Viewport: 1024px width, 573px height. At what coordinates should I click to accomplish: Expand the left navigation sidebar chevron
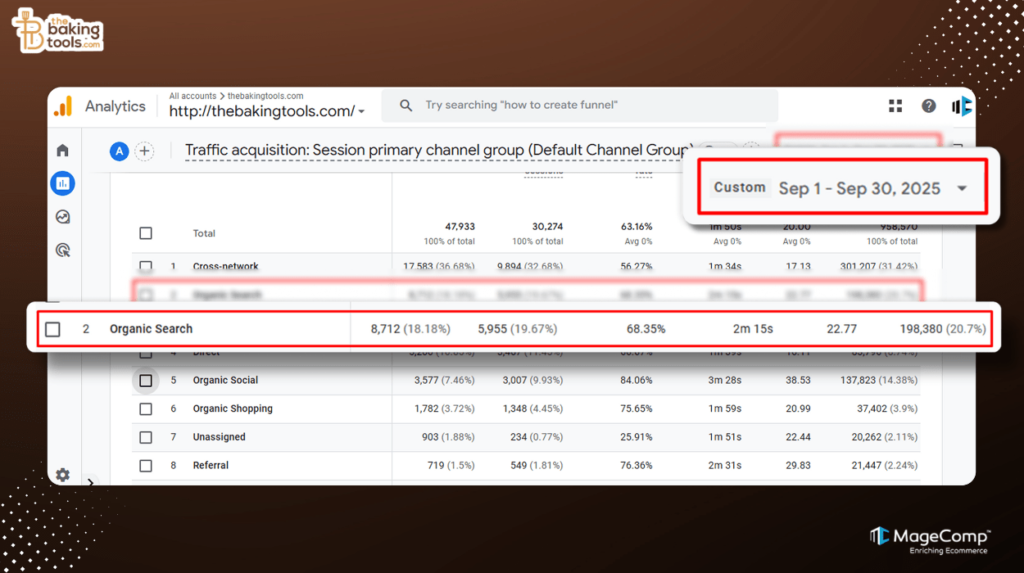pyautogui.click(x=91, y=482)
